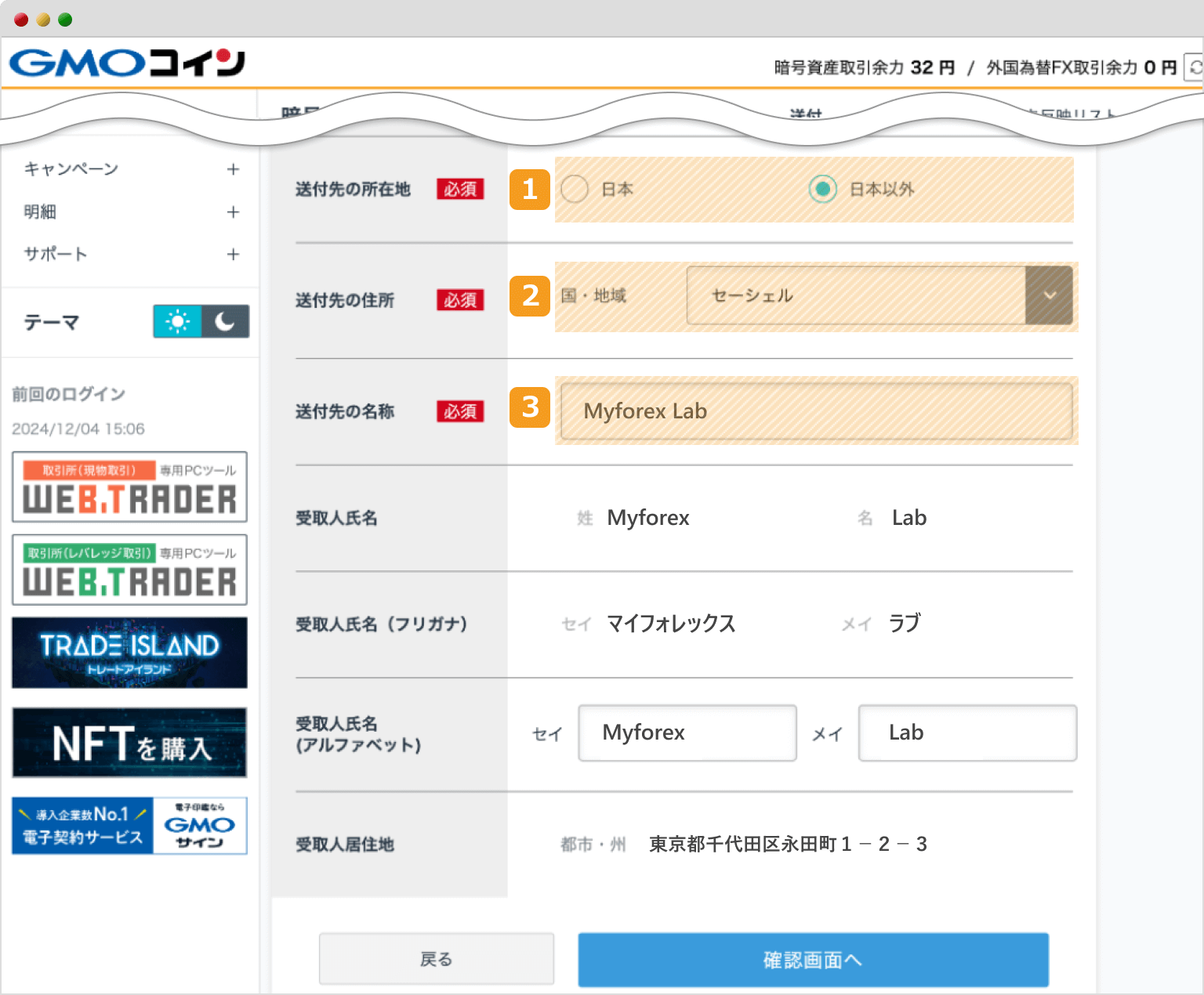Select the 日本 radio button
The height and width of the screenshot is (995, 1204).
coord(575,189)
